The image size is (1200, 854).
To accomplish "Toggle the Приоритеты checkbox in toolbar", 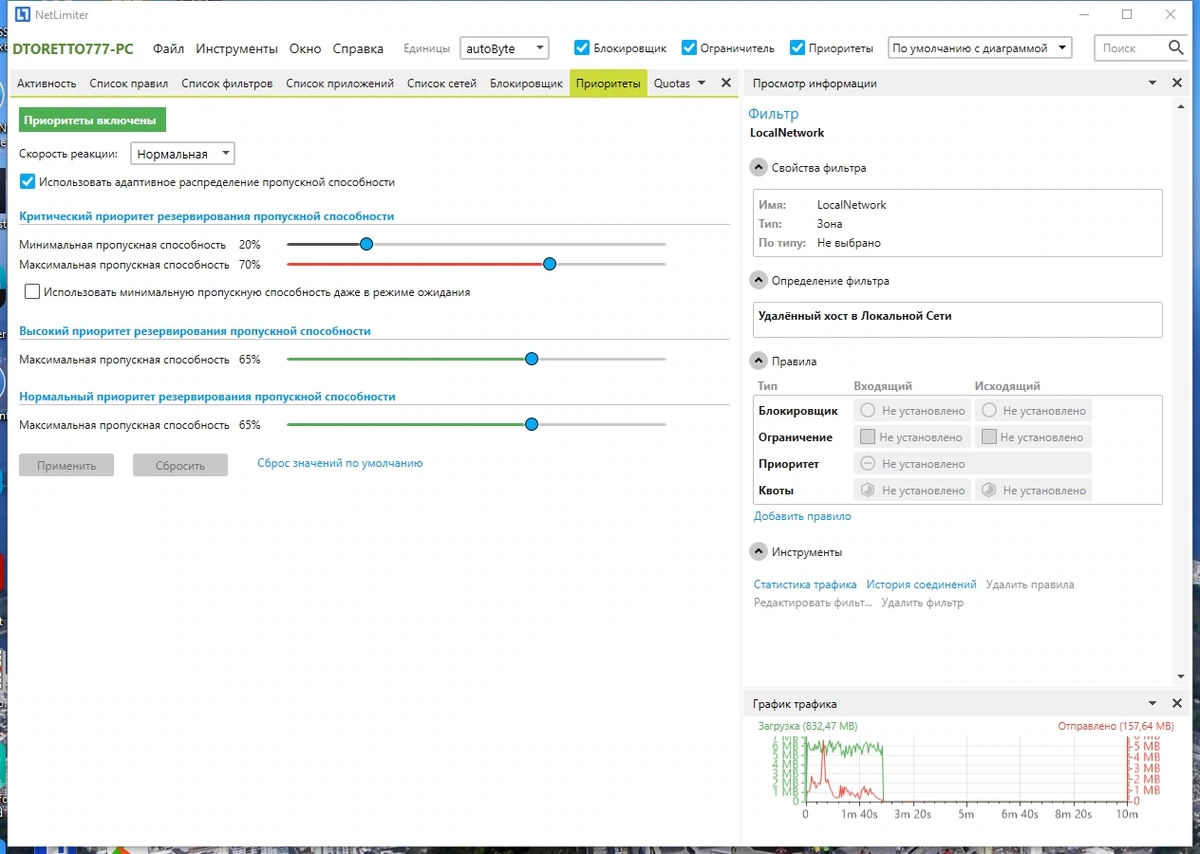I will click(797, 48).
